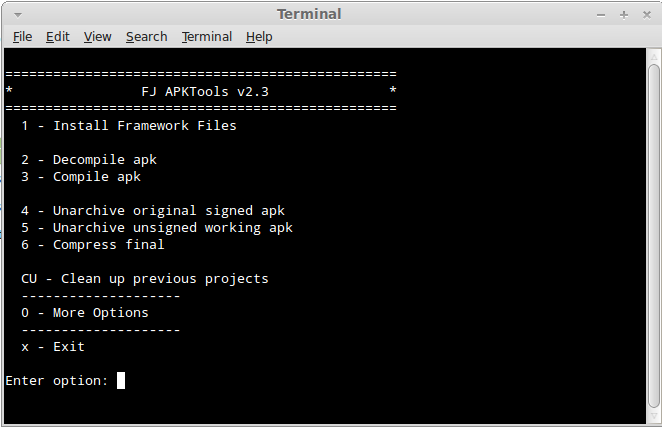Viewport: 662px width, 427px height.
Task: Click the More Options line
Action: (85, 313)
